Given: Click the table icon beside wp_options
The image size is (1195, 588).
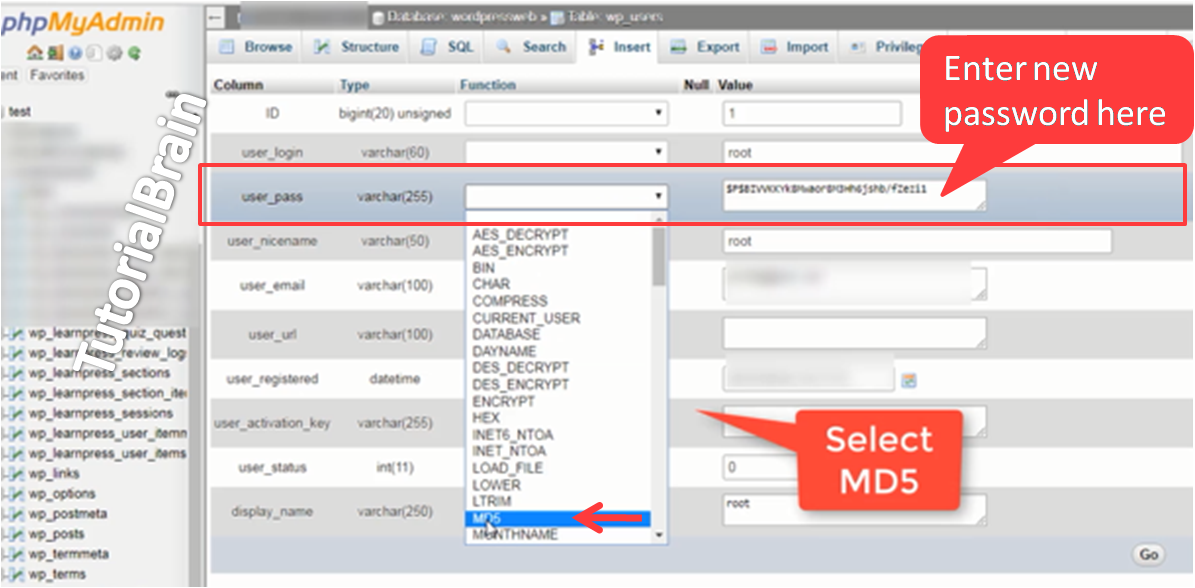Looking at the screenshot, I should click(x=18, y=494).
